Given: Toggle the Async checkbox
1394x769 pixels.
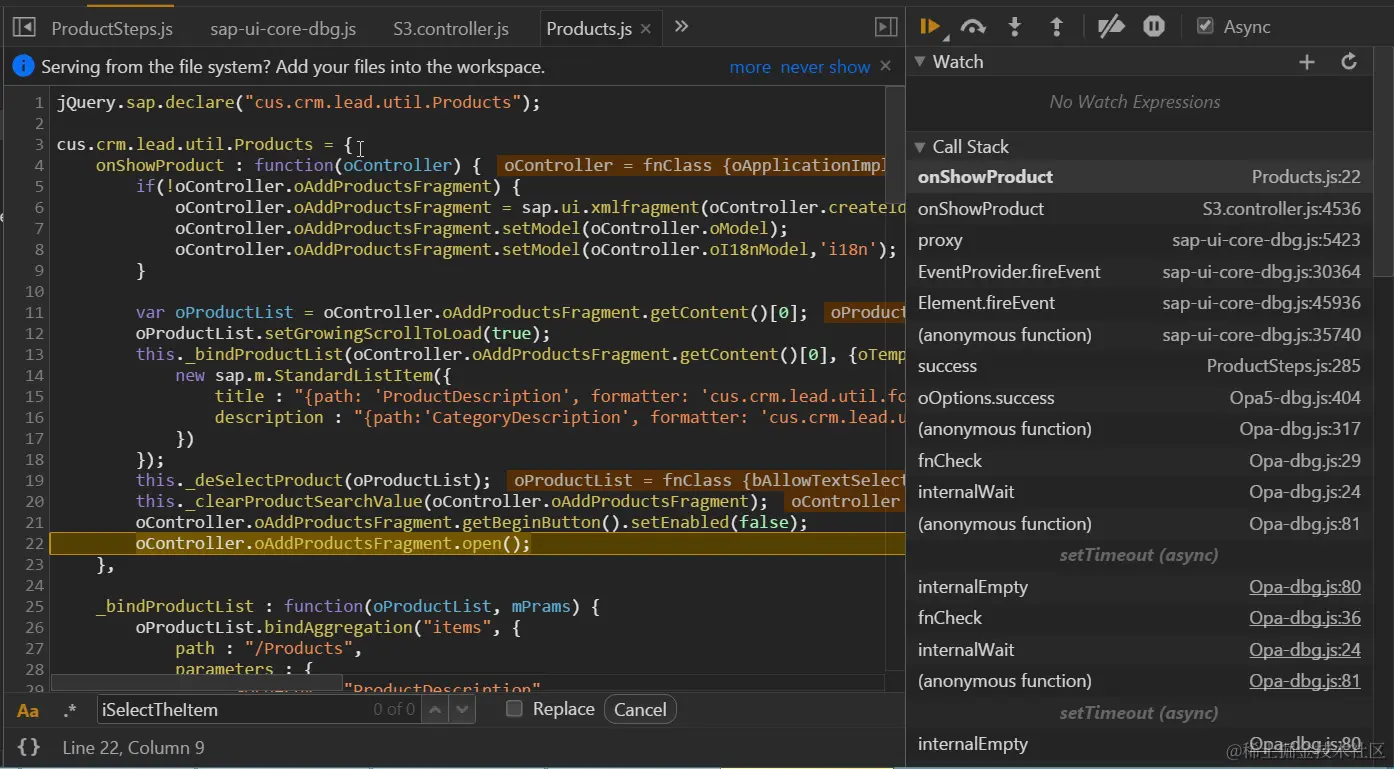Looking at the screenshot, I should (1206, 27).
